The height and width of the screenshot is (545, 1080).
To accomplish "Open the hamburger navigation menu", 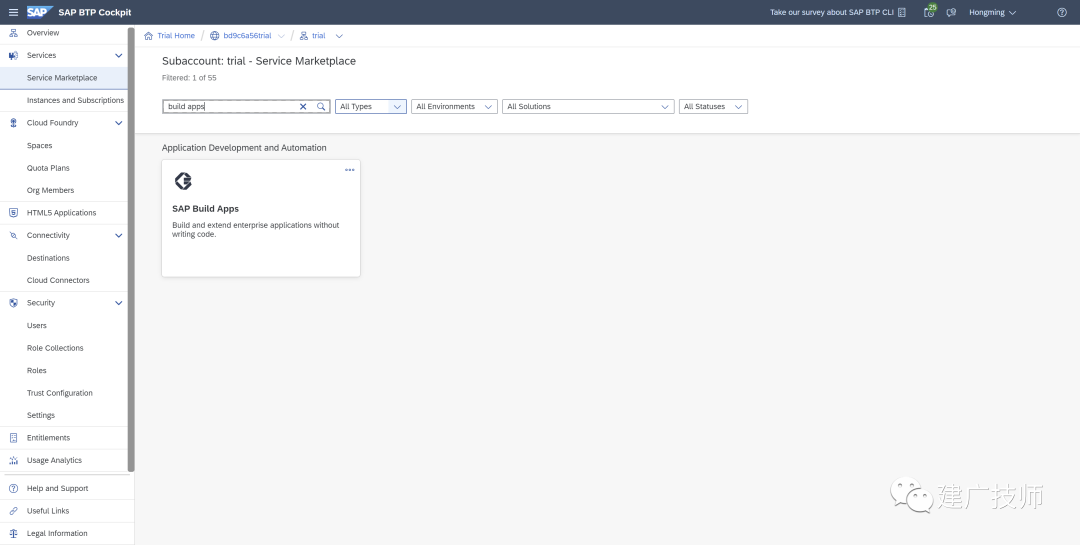I will (x=13, y=12).
